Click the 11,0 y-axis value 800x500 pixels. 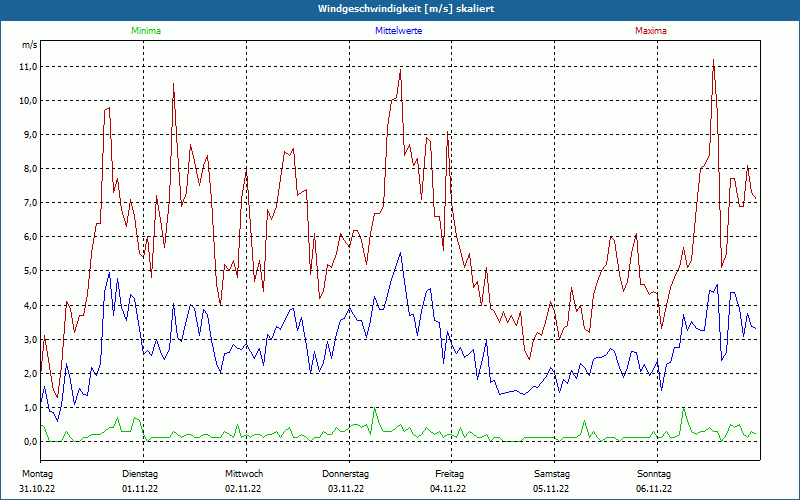pyautogui.click(x=29, y=67)
